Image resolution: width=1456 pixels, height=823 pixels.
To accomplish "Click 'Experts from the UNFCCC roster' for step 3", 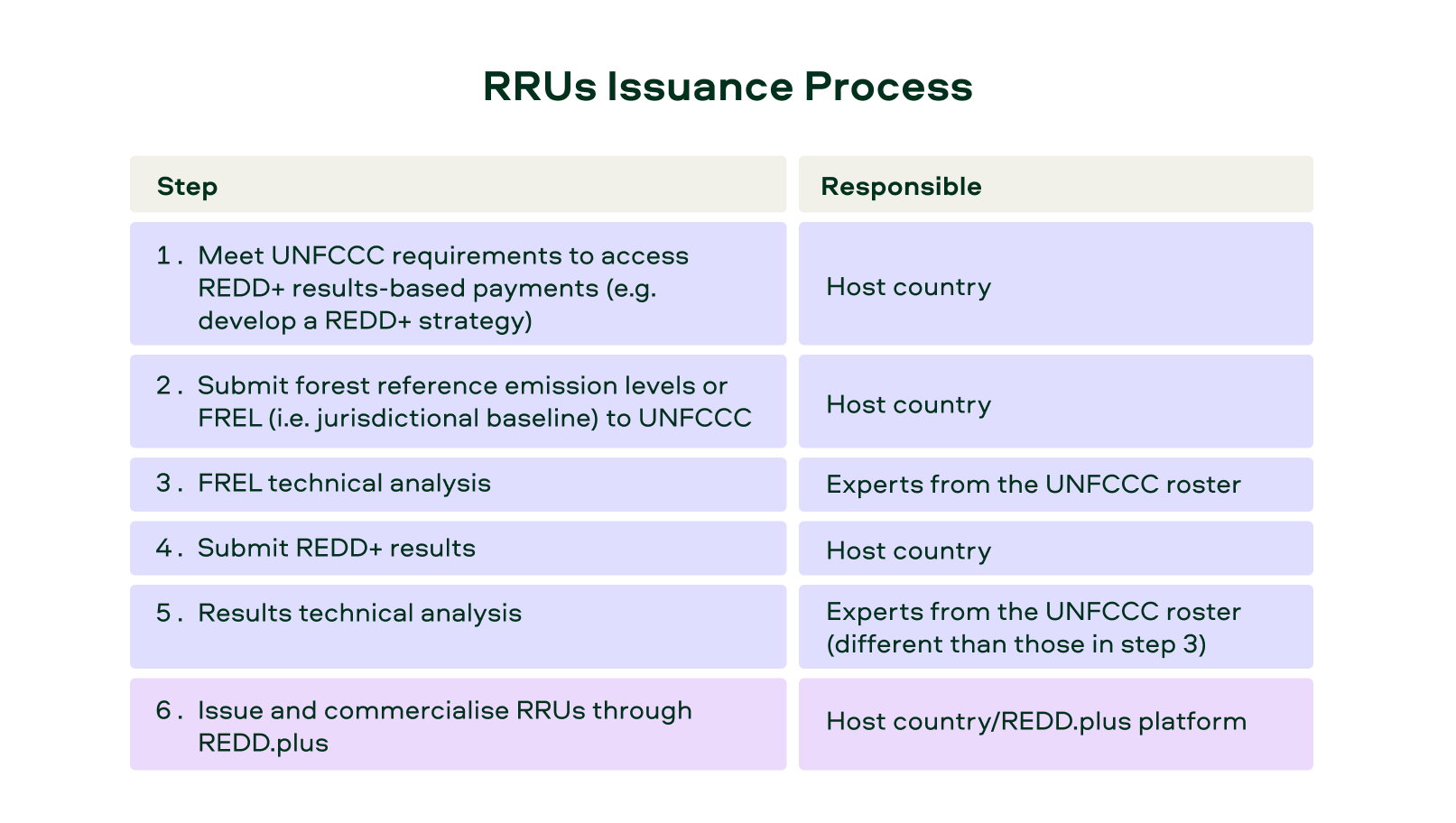I will point(1055,485).
